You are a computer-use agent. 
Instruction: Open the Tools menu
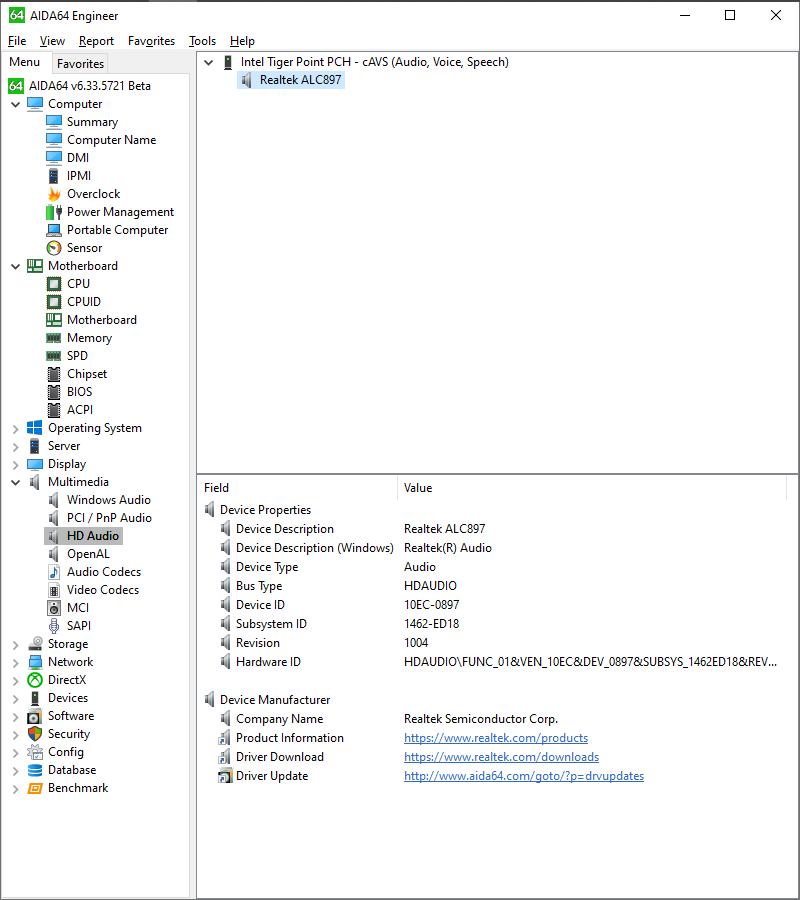[x=203, y=41]
